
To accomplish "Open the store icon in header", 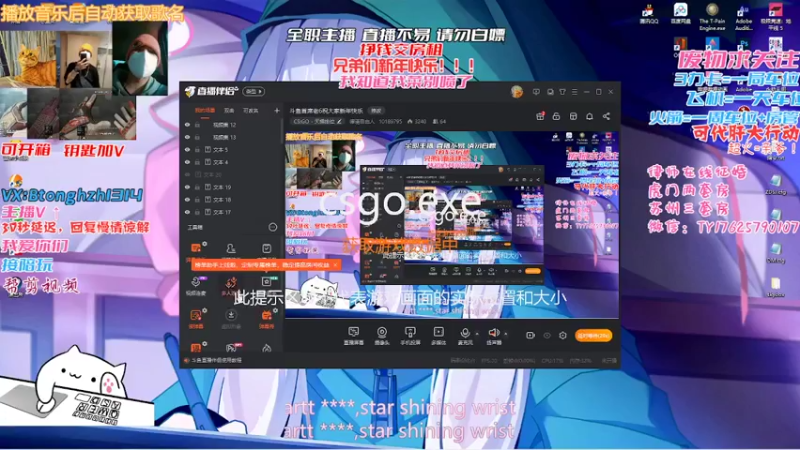I will [573, 116].
